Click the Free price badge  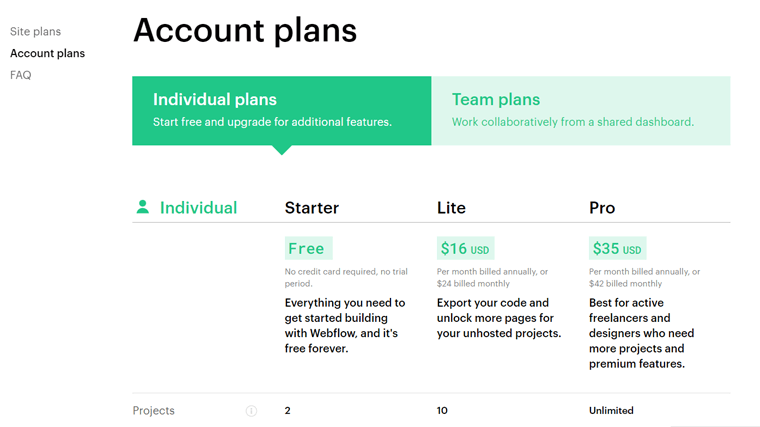[307, 248]
